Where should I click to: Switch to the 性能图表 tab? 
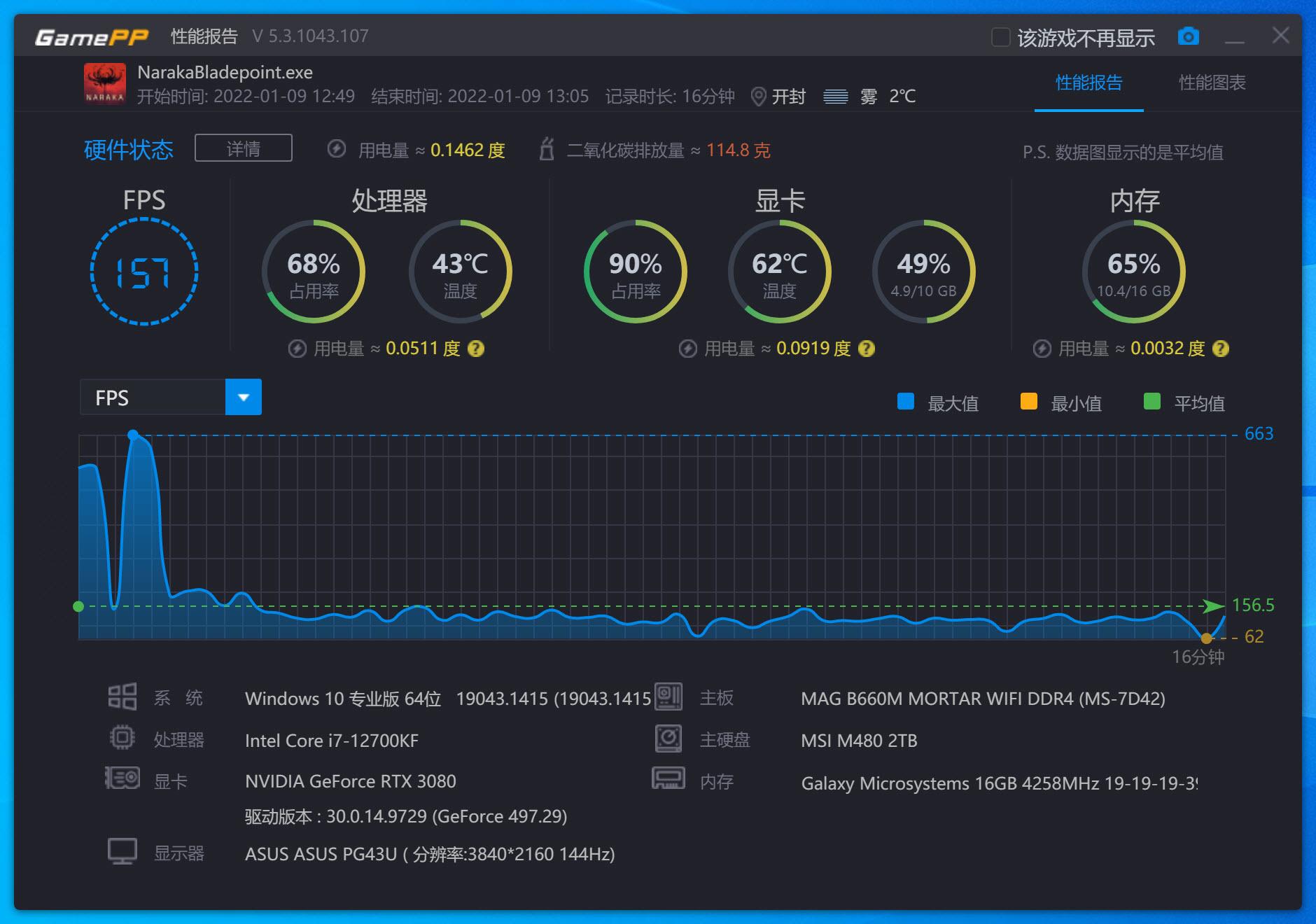tap(1212, 83)
